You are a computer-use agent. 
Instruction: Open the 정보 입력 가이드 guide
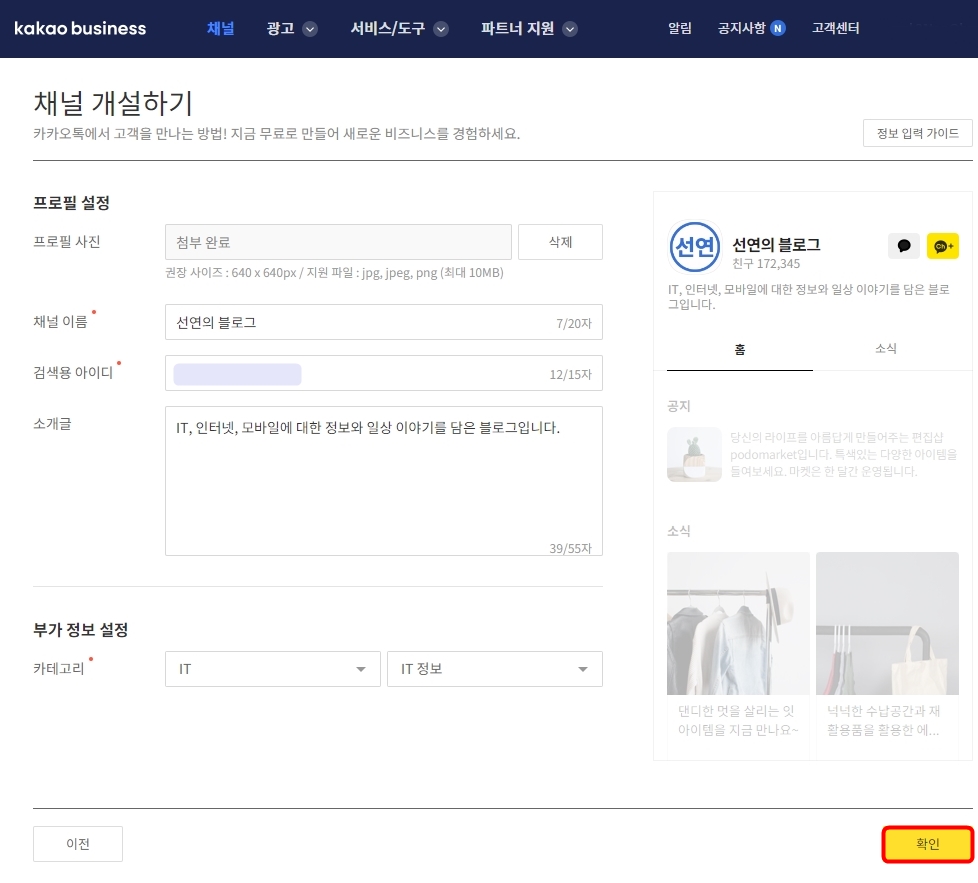[917, 133]
